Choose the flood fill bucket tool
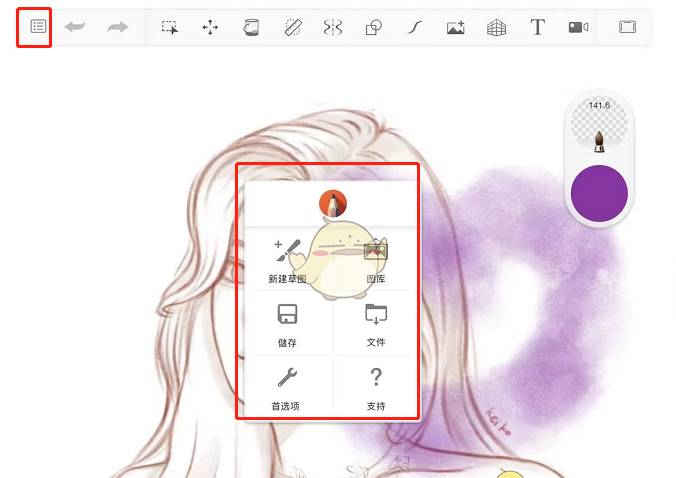Image resolution: width=676 pixels, height=478 pixels. tap(251, 27)
